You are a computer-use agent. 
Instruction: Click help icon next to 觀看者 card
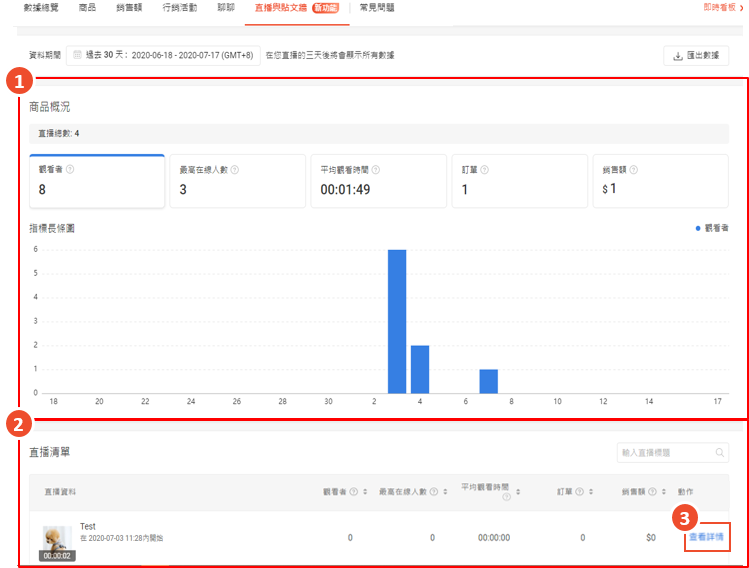pos(70,170)
